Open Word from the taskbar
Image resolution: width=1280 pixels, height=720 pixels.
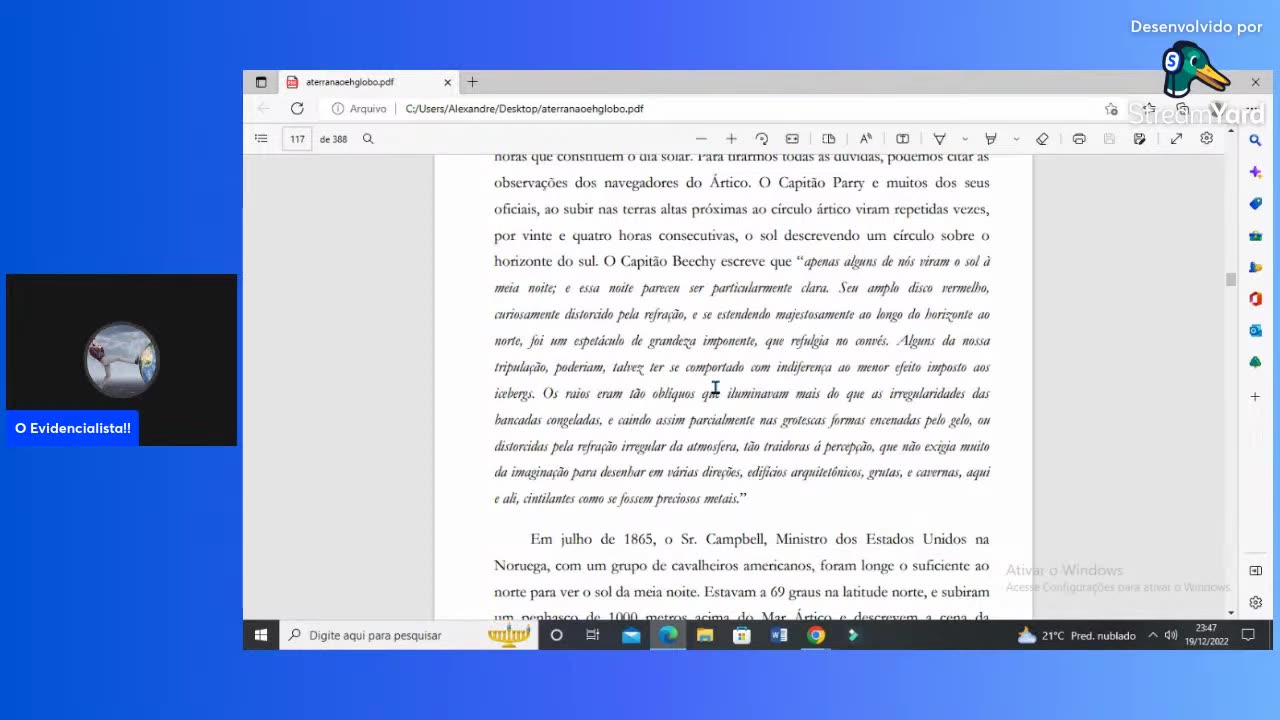coord(779,635)
